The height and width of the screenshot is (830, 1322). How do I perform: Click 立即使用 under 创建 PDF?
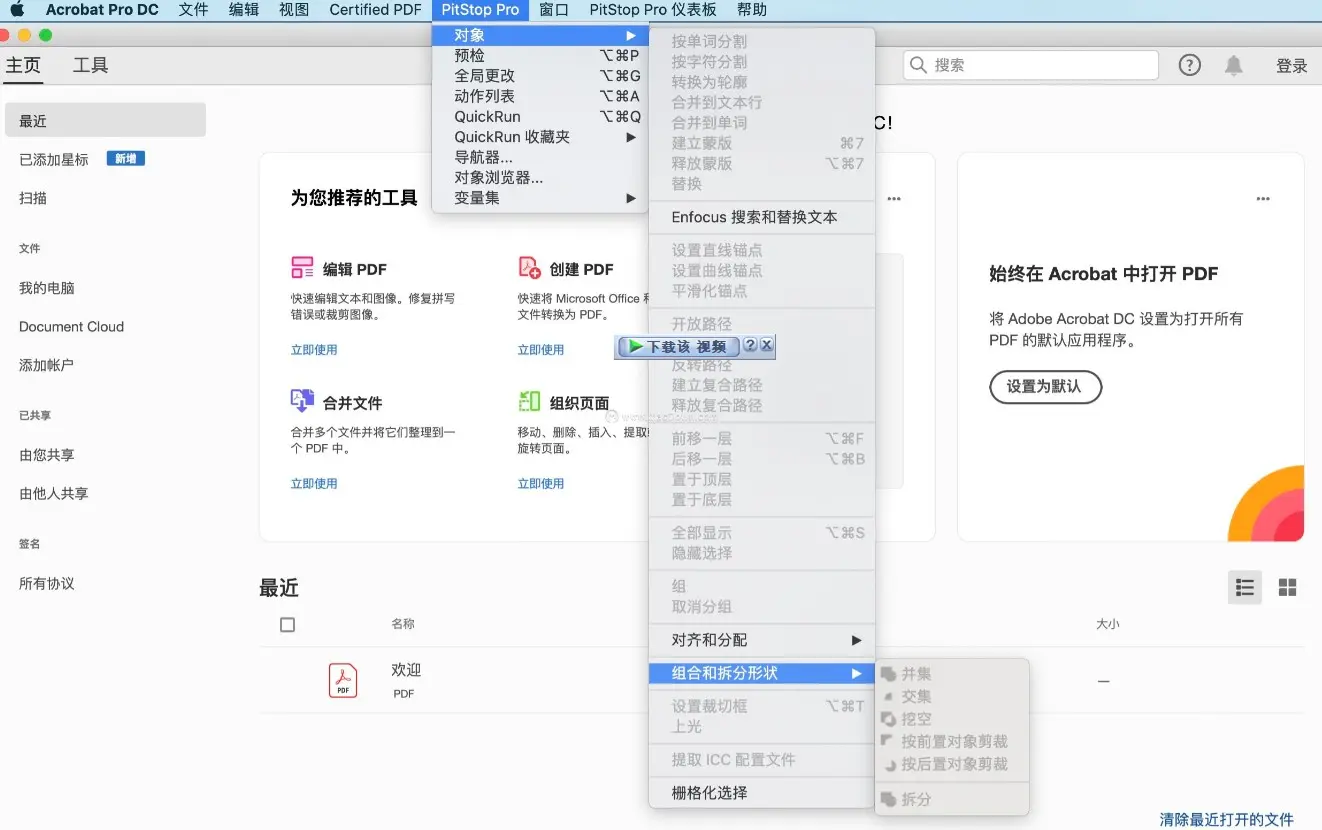click(x=541, y=350)
